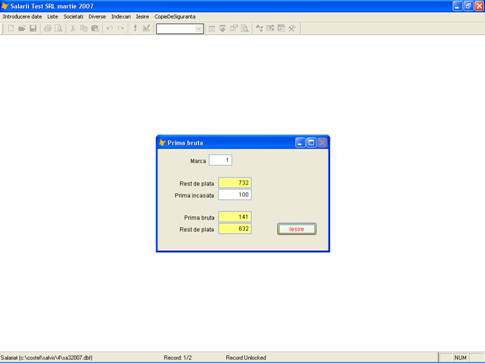The width and height of the screenshot is (485, 363).
Task: Click the Marca input field
Action: coord(220,160)
